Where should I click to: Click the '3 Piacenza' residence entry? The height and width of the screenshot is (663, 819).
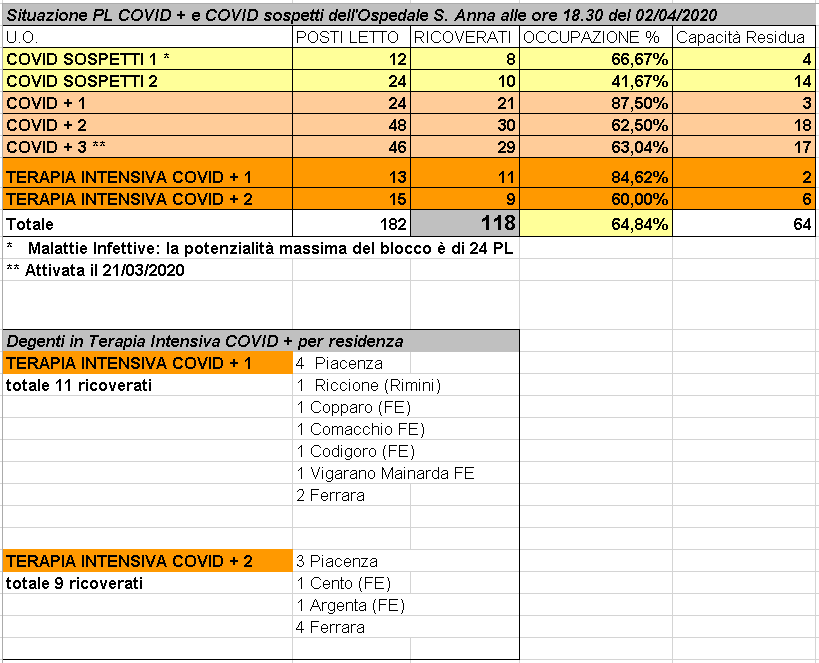pos(337,561)
